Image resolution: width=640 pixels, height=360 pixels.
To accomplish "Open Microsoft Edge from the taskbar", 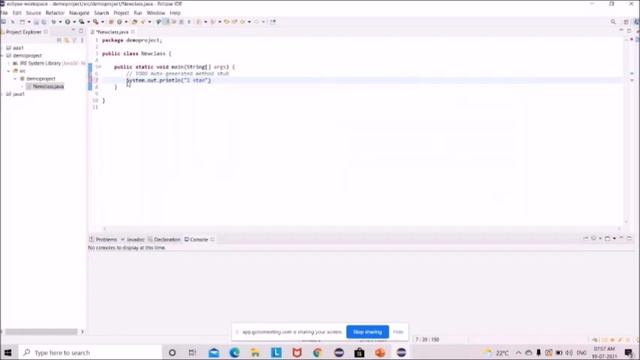I will coord(234,353).
